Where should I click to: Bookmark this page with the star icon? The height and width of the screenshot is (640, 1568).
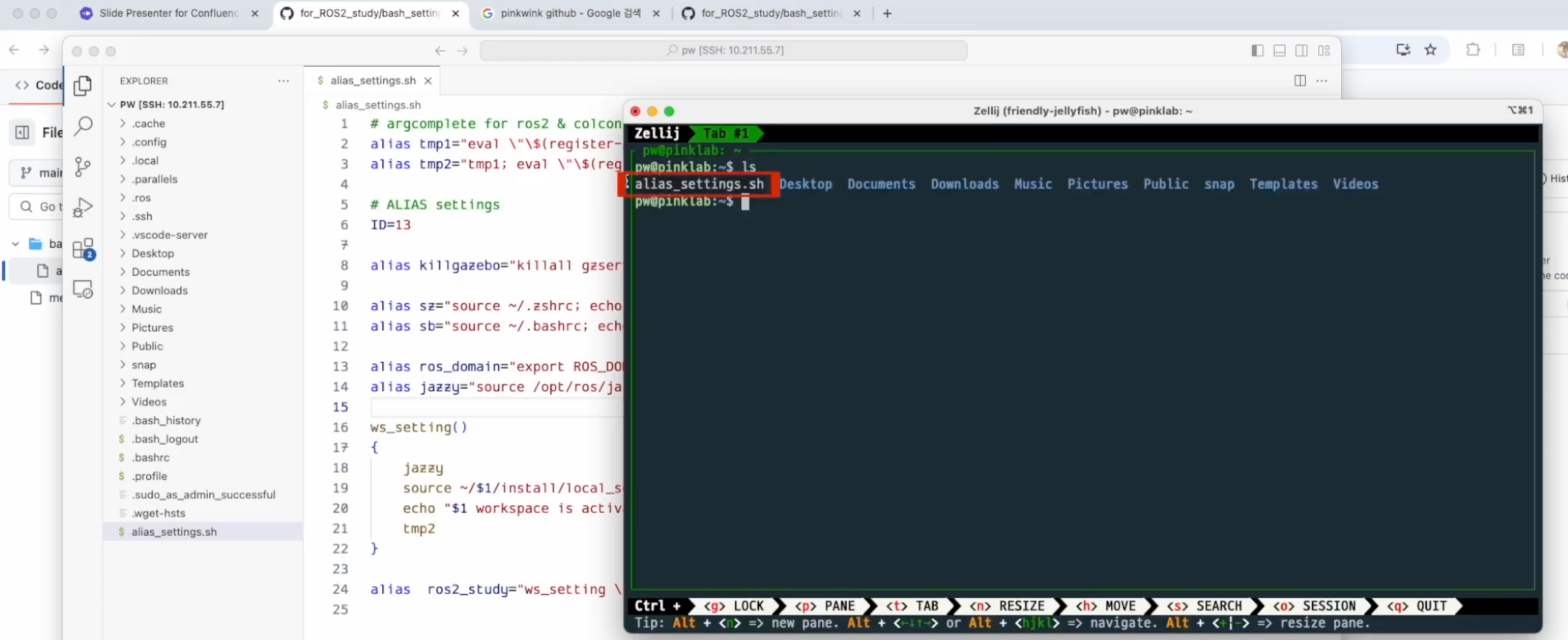pyautogui.click(x=1430, y=50)
